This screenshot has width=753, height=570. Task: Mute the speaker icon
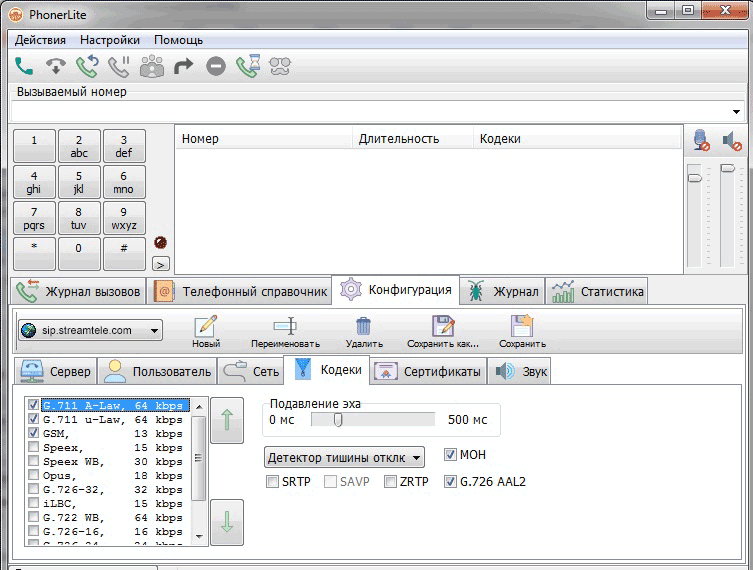click(x=732, y=141)
